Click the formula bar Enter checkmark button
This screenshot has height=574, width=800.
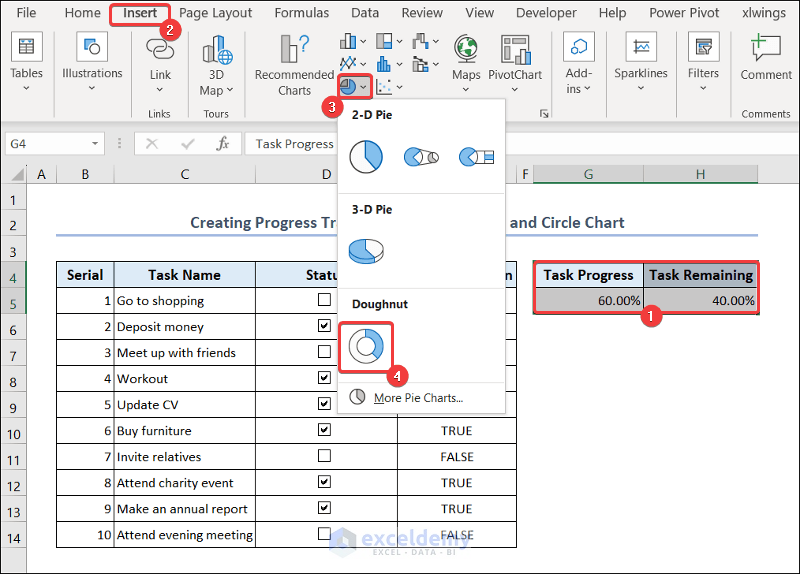pyautogui.click(x=188, y=144)
